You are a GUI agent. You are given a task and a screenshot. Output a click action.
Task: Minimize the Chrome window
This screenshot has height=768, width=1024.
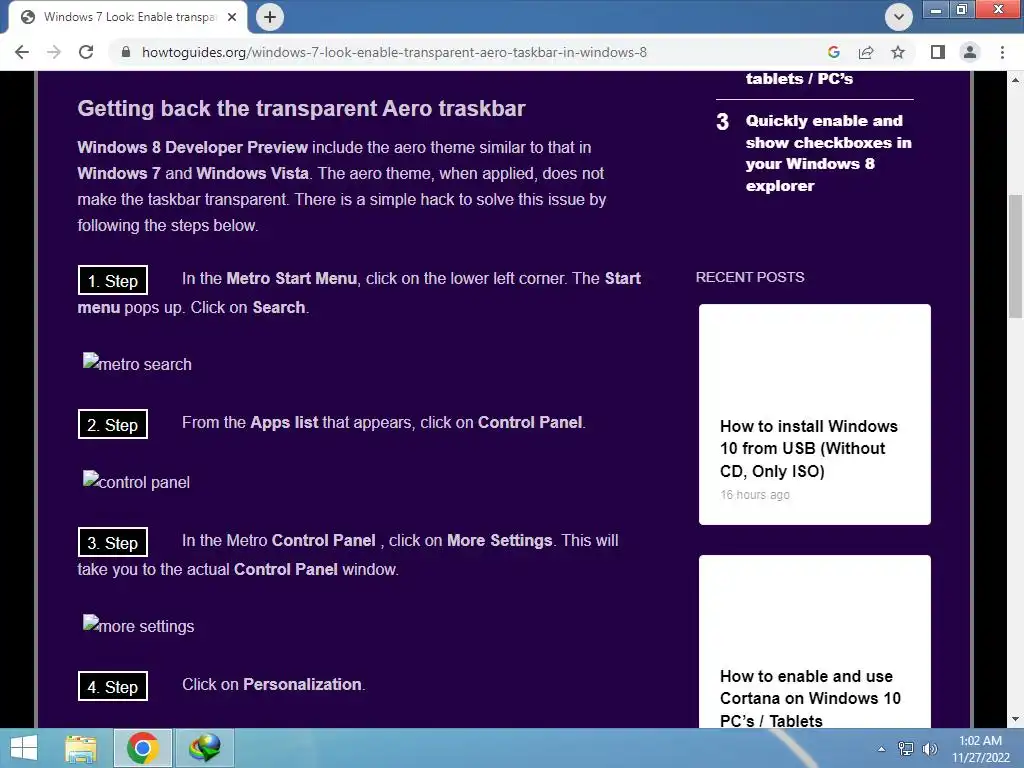click(x=936, y=10)
